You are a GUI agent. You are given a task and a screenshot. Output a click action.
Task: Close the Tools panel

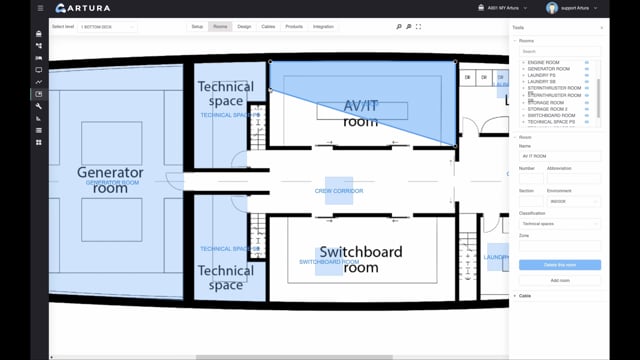pos(602,28)
